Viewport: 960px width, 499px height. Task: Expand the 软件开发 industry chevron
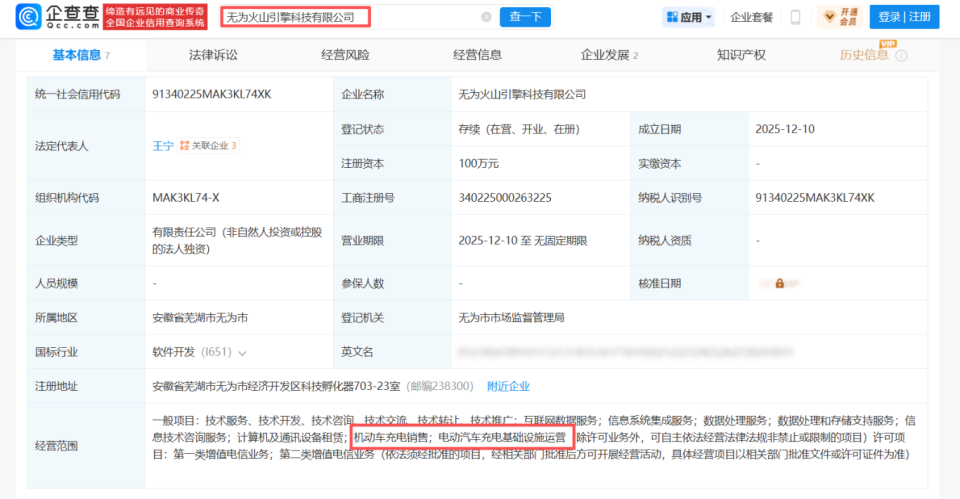pyautogui.click(x=242, y=353)
